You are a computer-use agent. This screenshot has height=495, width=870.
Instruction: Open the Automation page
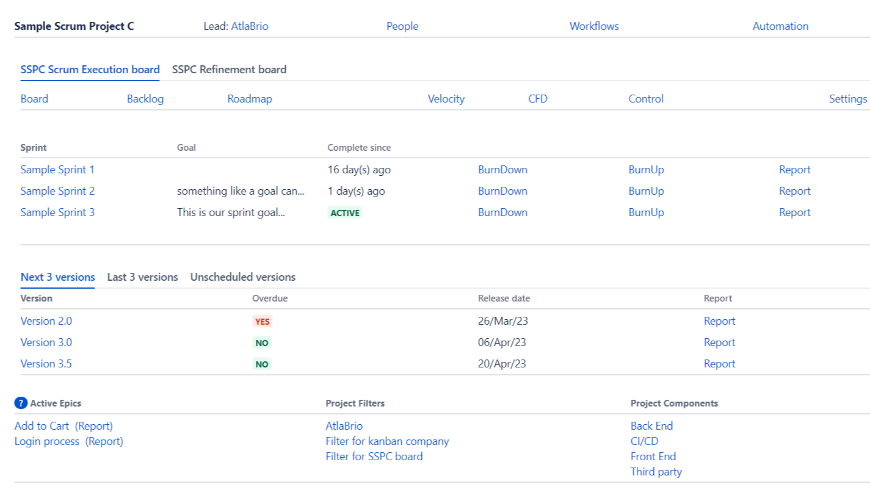tap(780, 26)
